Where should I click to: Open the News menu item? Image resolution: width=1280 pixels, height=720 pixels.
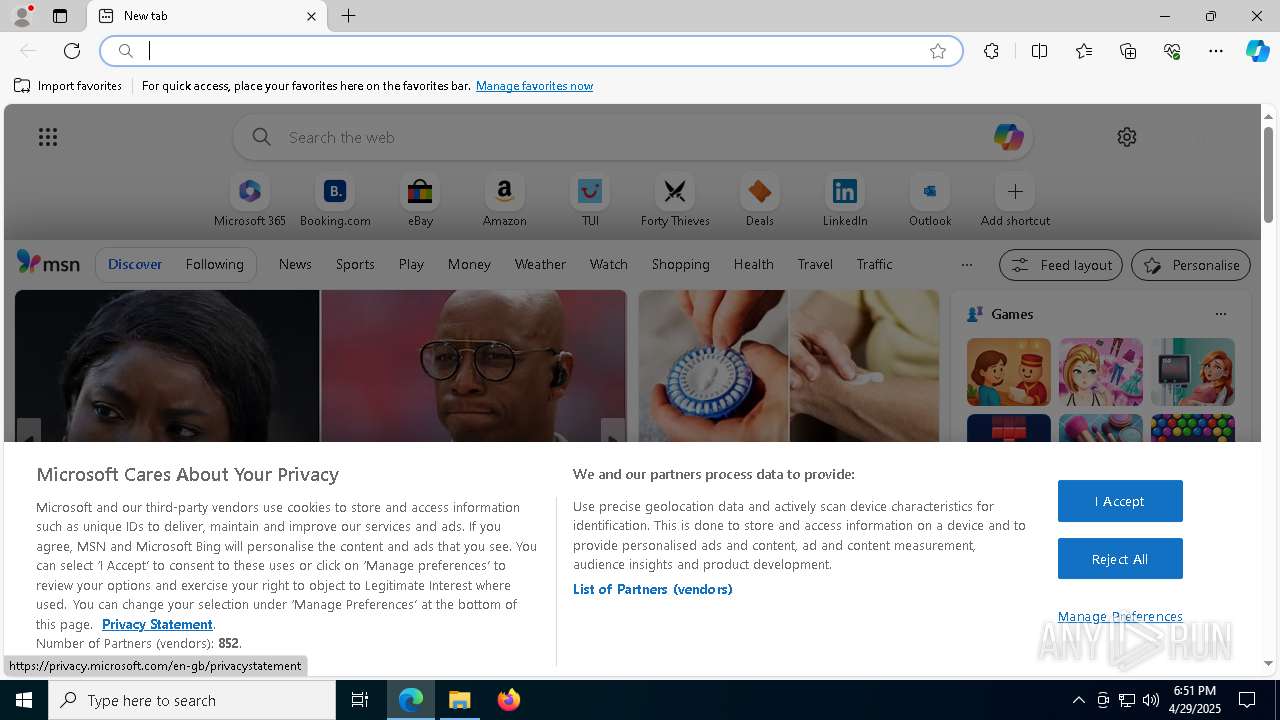click(295, 265)
